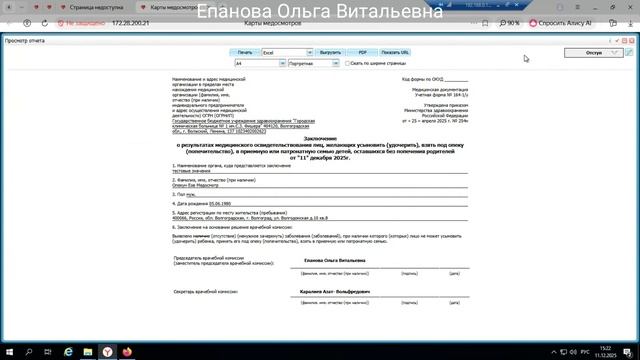The width and height of the screenshot is (640, 360).
Task: Click birth date '05.06.1990' in report
Action: [220, 204]
